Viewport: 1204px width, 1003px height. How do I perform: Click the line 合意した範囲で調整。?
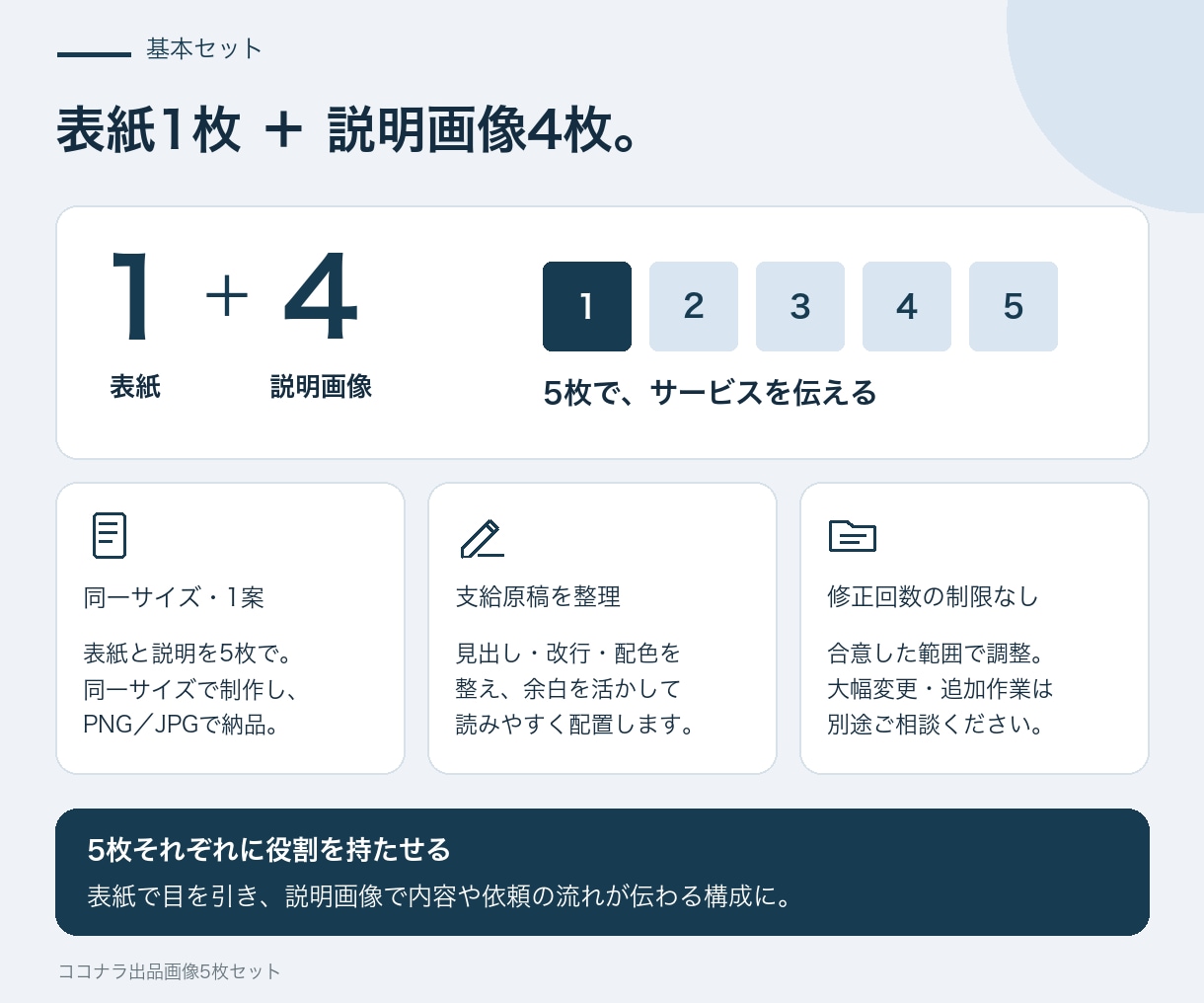(937, 654)
